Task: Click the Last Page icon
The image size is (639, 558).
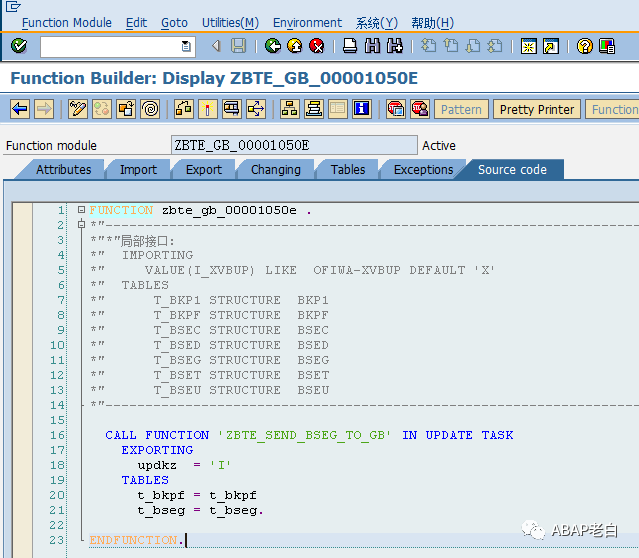Action: point(495,46)
